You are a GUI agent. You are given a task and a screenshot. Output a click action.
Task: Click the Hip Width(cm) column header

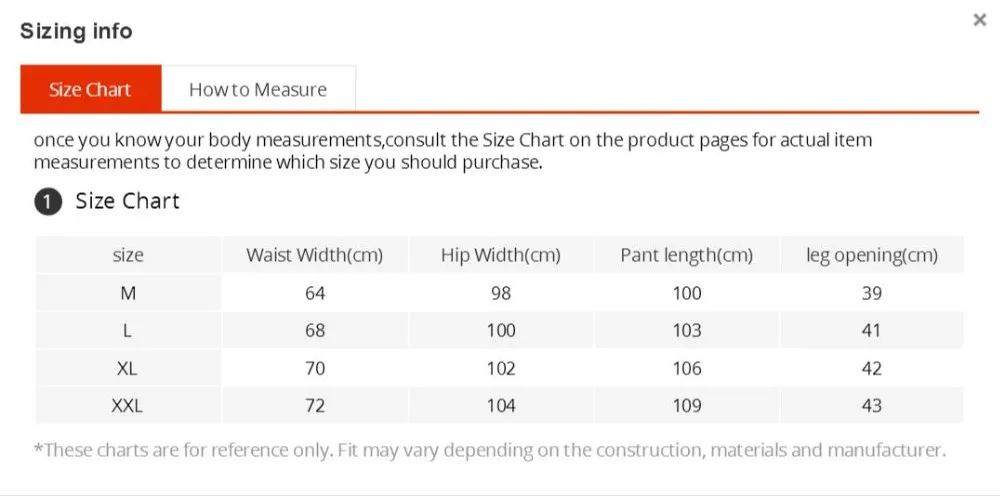[x=500, y=255]
